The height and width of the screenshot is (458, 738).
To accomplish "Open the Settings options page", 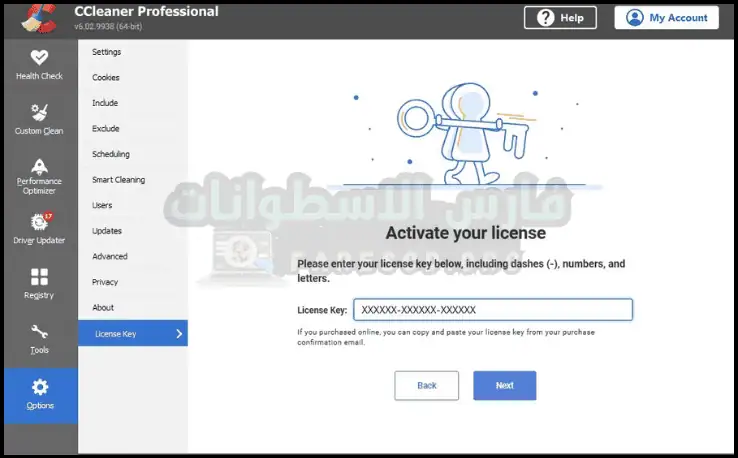I will (107, 51).
